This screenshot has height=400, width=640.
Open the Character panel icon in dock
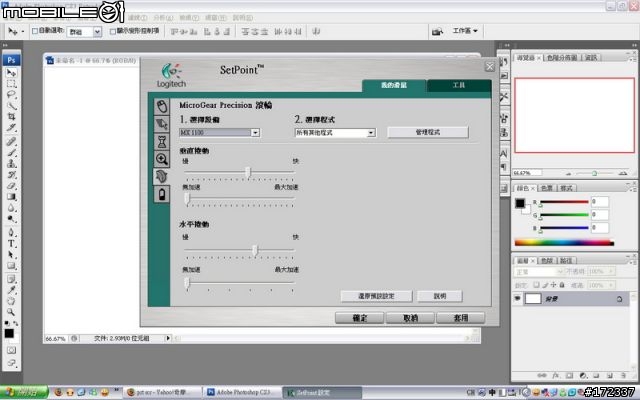(504, 154)
